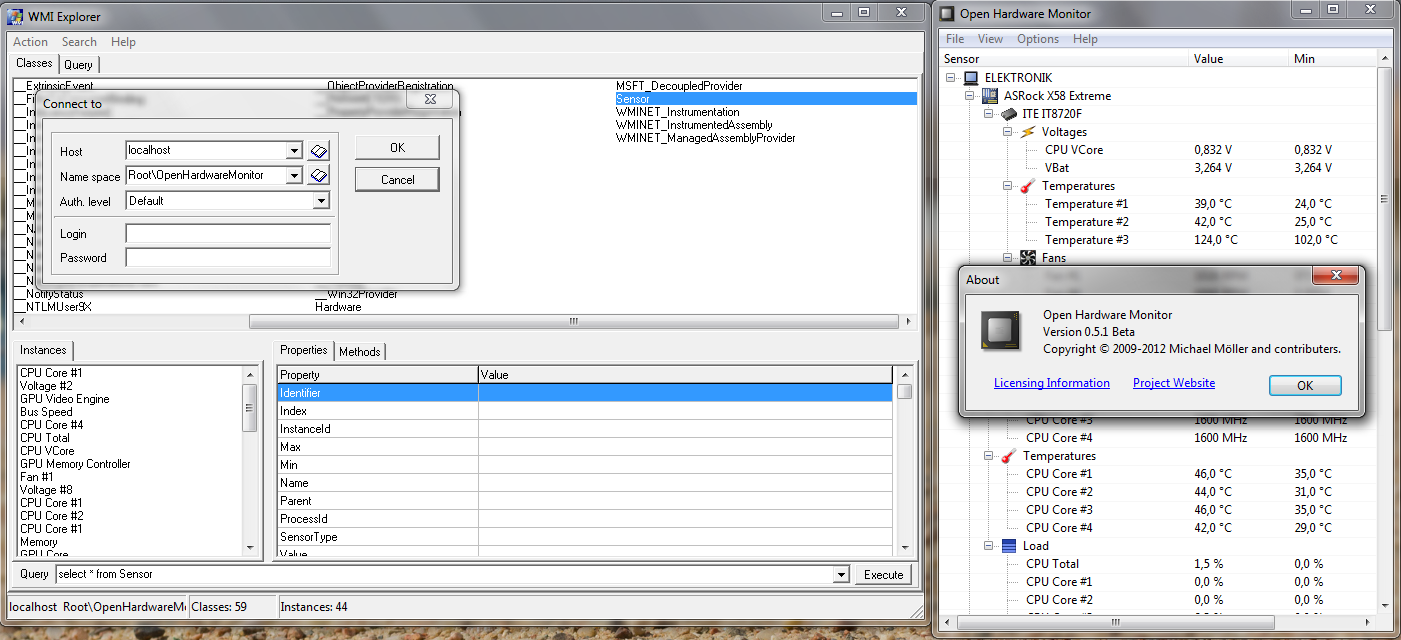Click the thermometer icon above Temperature #1
This screenshot has height=640, width=1401.
point(1027,186)
